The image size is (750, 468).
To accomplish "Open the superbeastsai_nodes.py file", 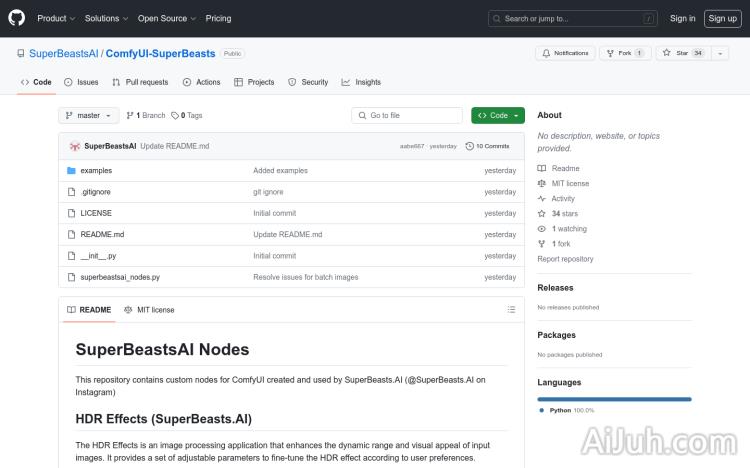I will 120,277.
